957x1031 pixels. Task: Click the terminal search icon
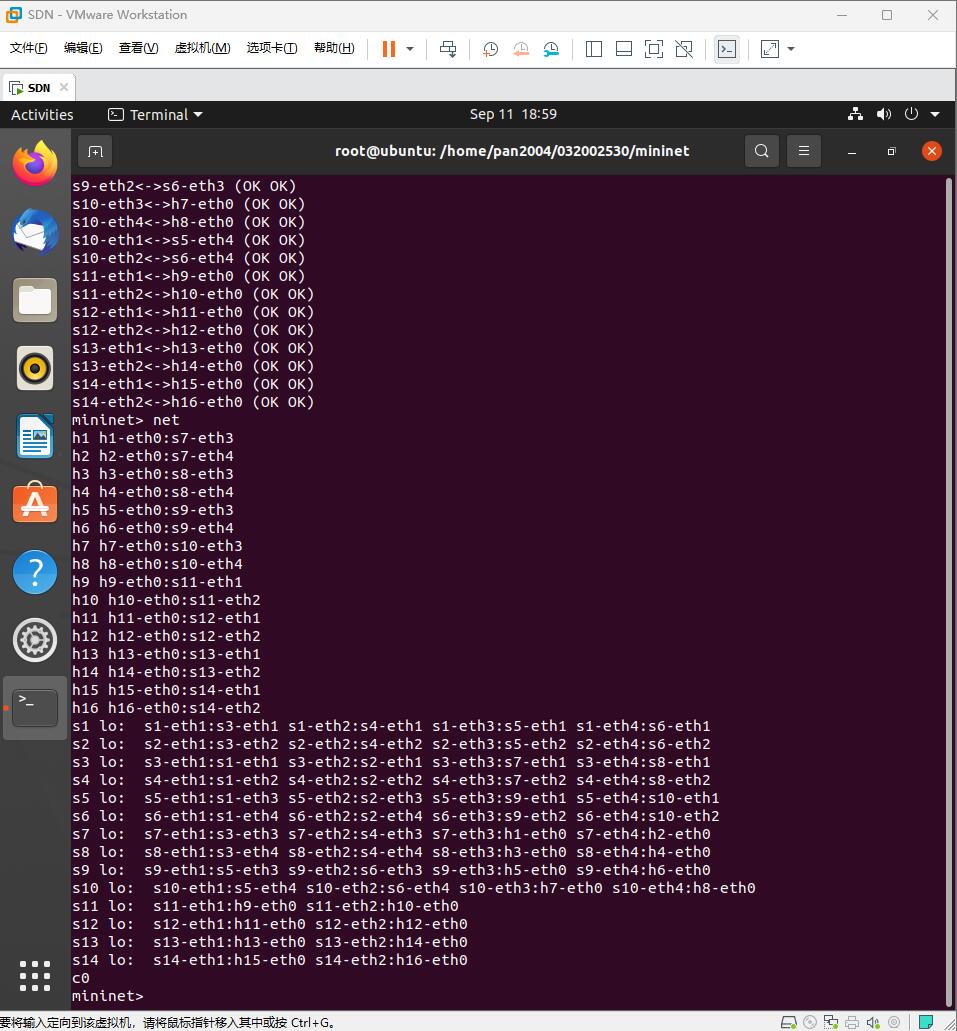[x=762, y=151]
